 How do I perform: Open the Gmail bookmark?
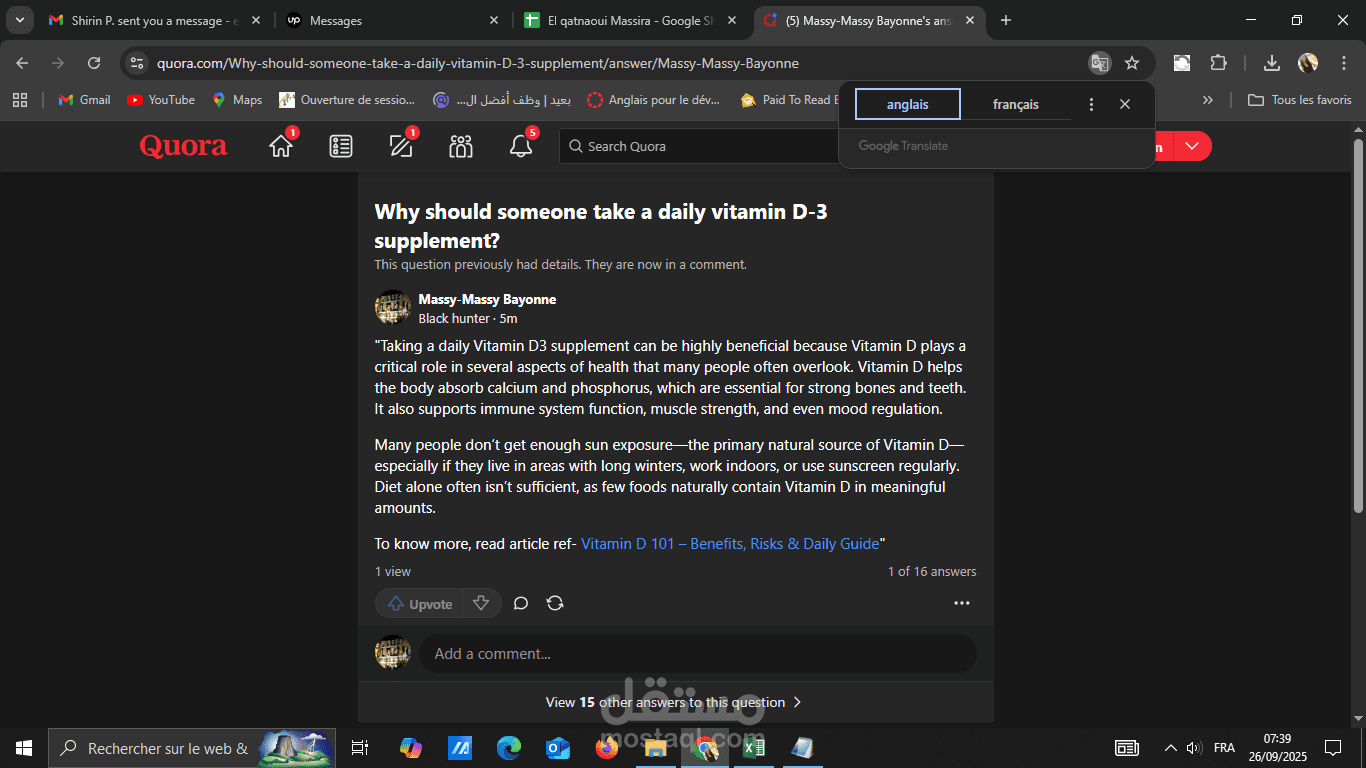84,100
